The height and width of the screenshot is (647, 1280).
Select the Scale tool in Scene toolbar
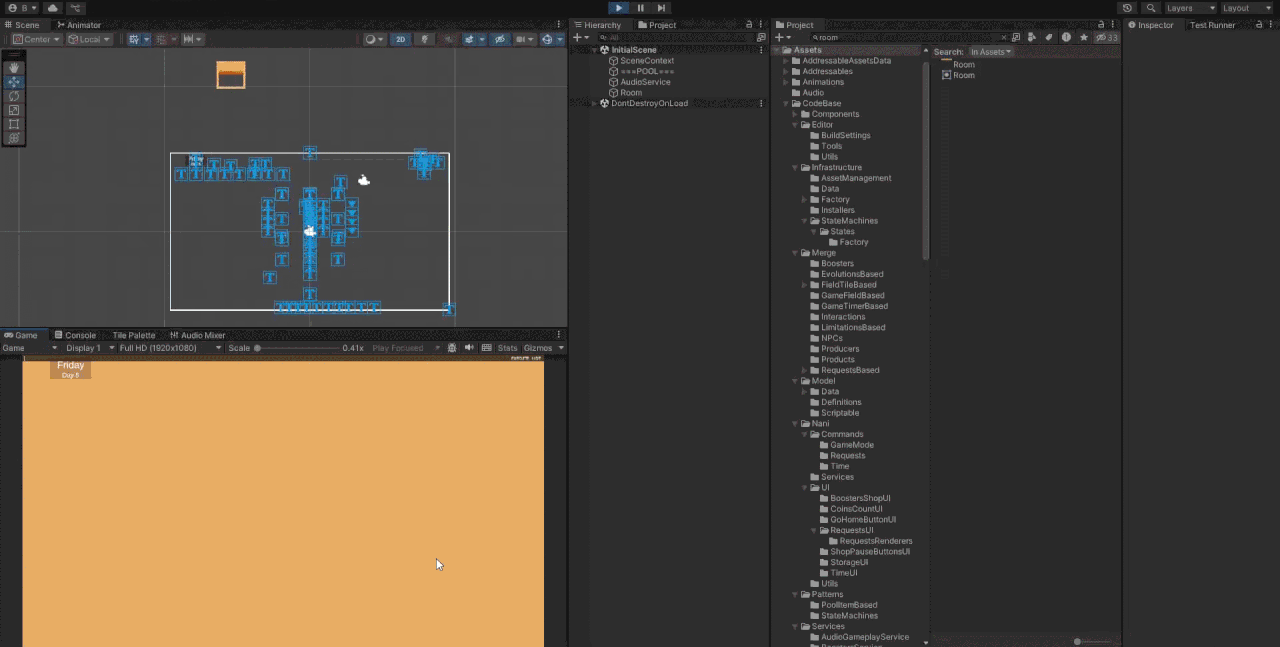coord(14,110)
